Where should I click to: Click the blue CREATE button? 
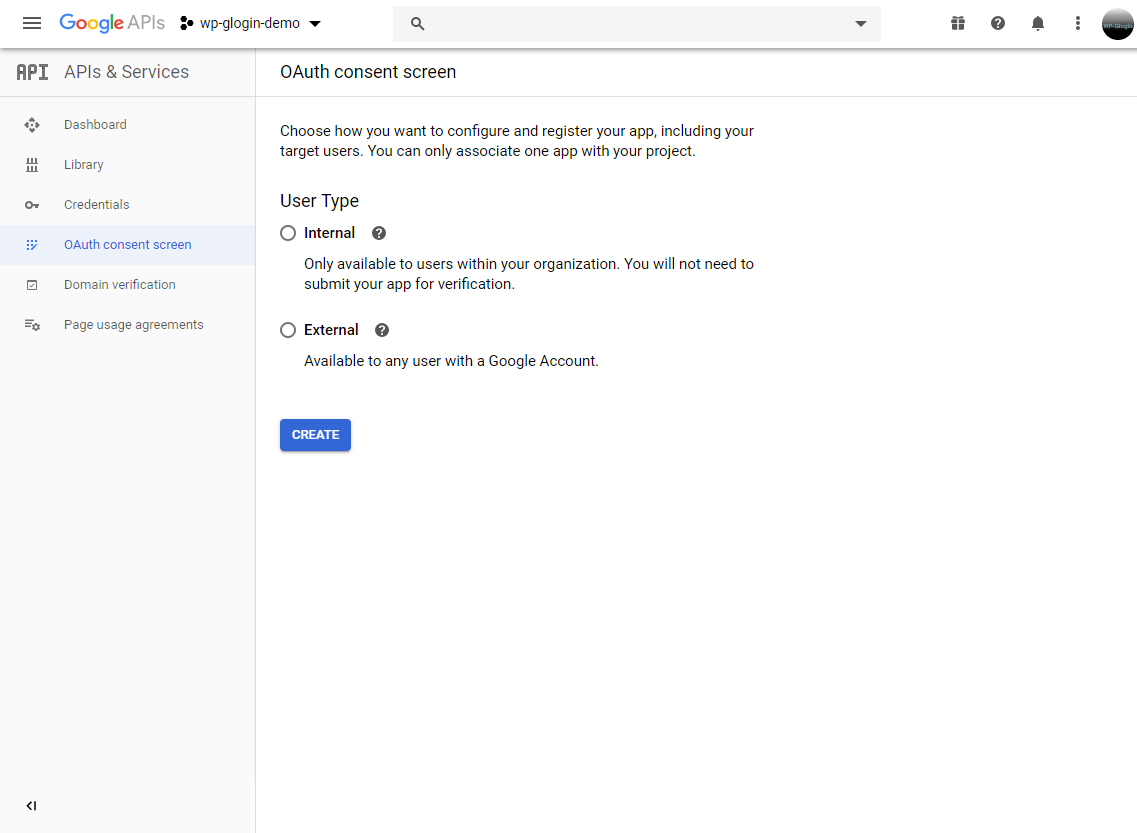click(315, 435)
